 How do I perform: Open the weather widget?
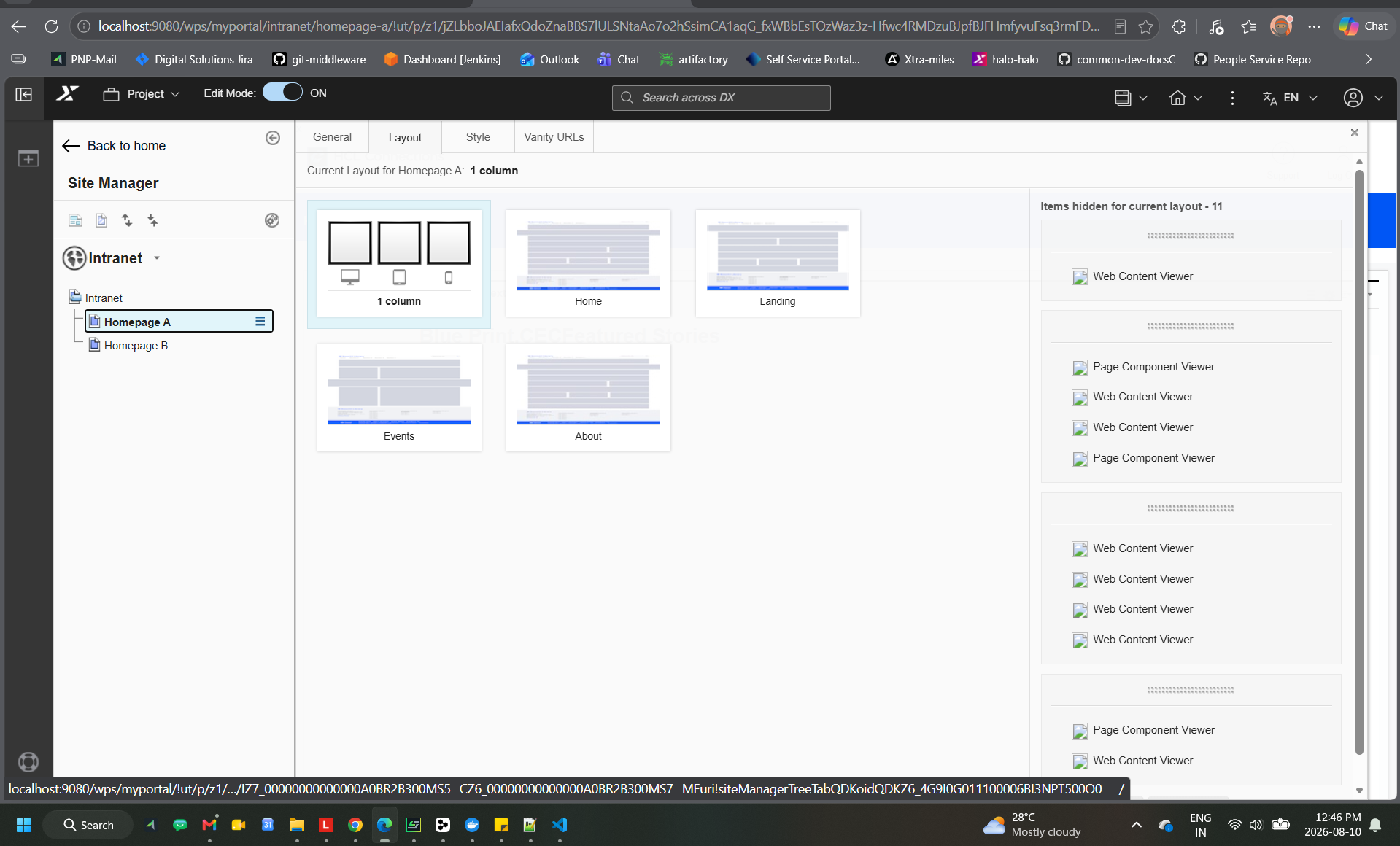point(1032,825)
